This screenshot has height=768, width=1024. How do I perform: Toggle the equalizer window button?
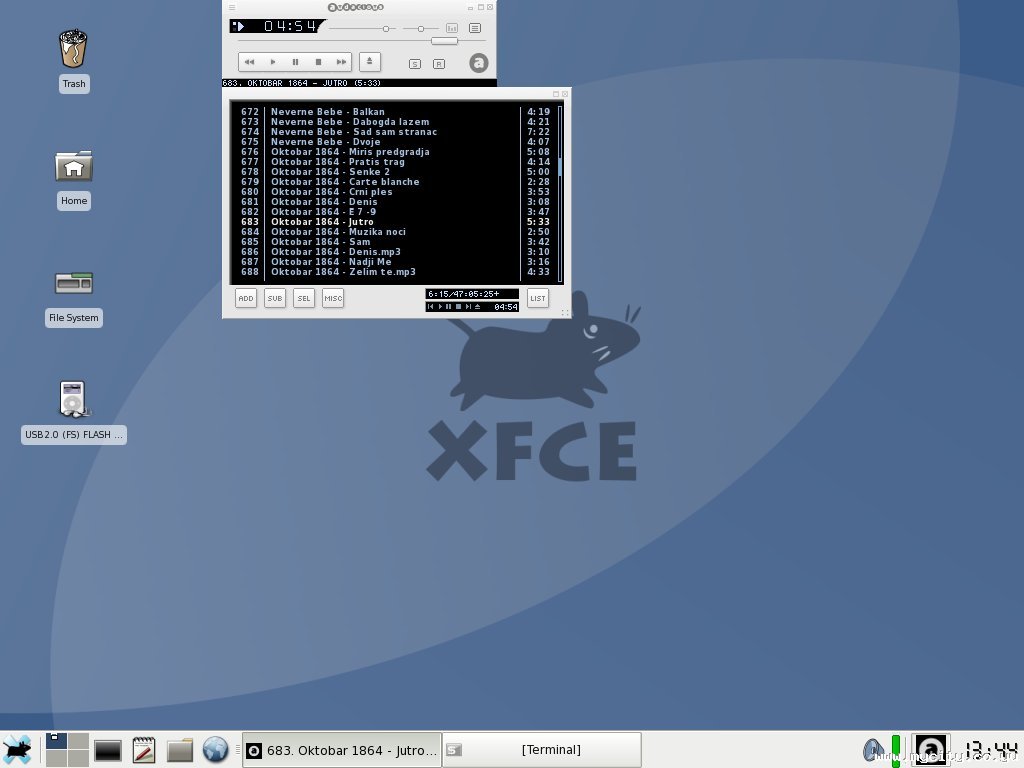click(x=452, y=28)
